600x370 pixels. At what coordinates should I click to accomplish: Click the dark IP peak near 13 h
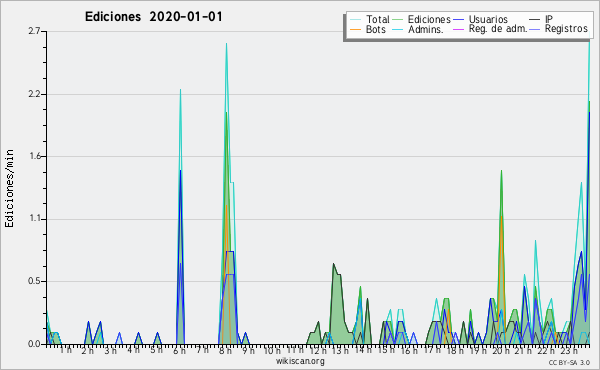[334, 264]
